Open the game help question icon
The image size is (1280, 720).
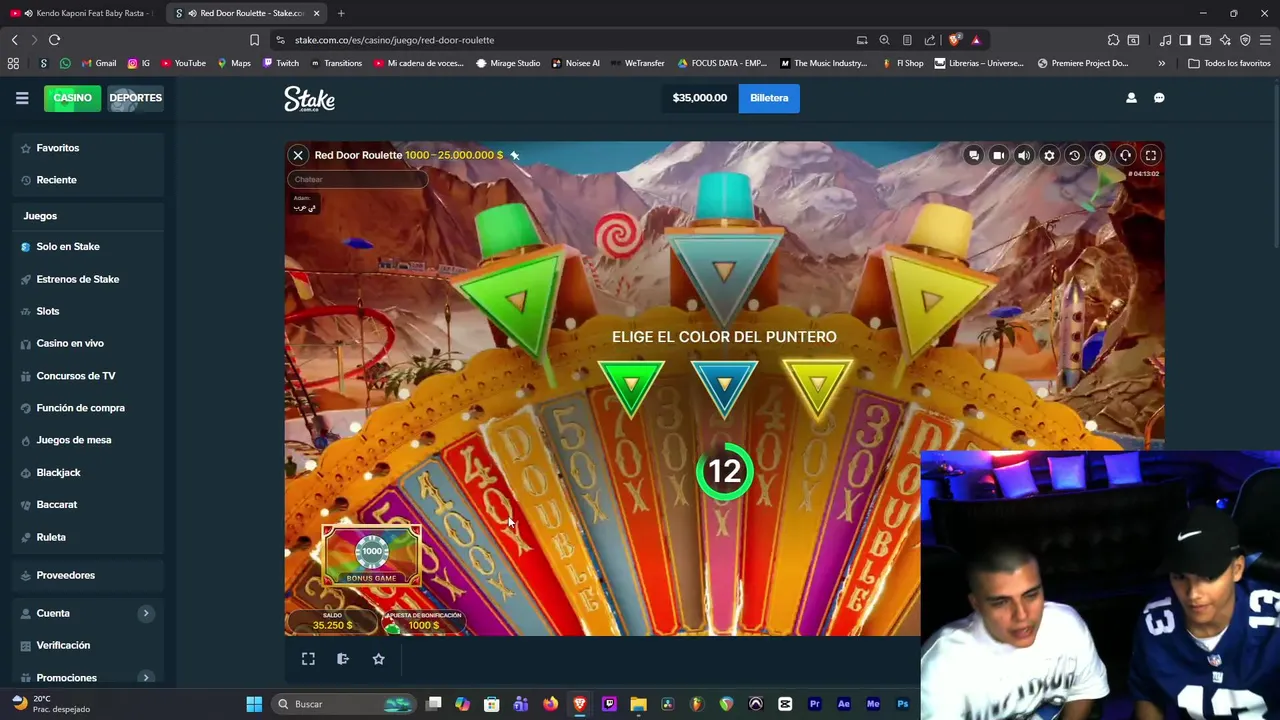tap(1100, 155)
